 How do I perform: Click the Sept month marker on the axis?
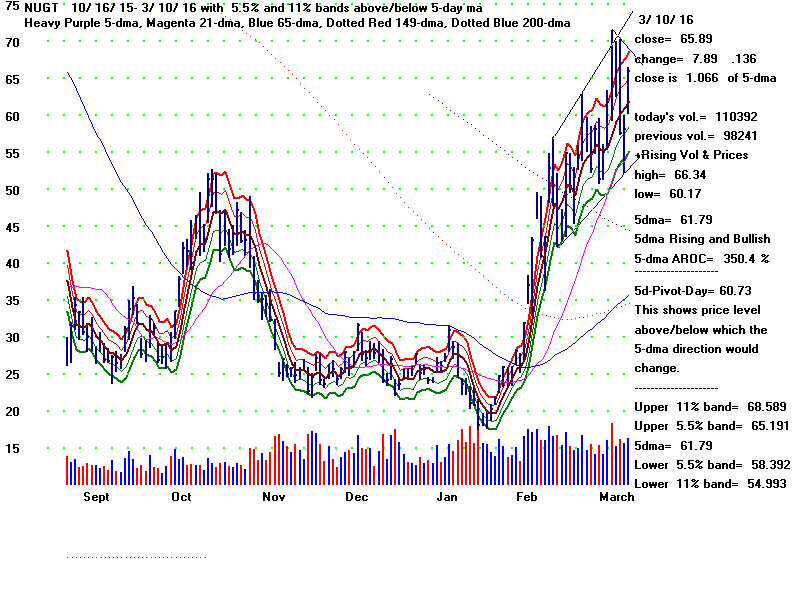point(98,496)
